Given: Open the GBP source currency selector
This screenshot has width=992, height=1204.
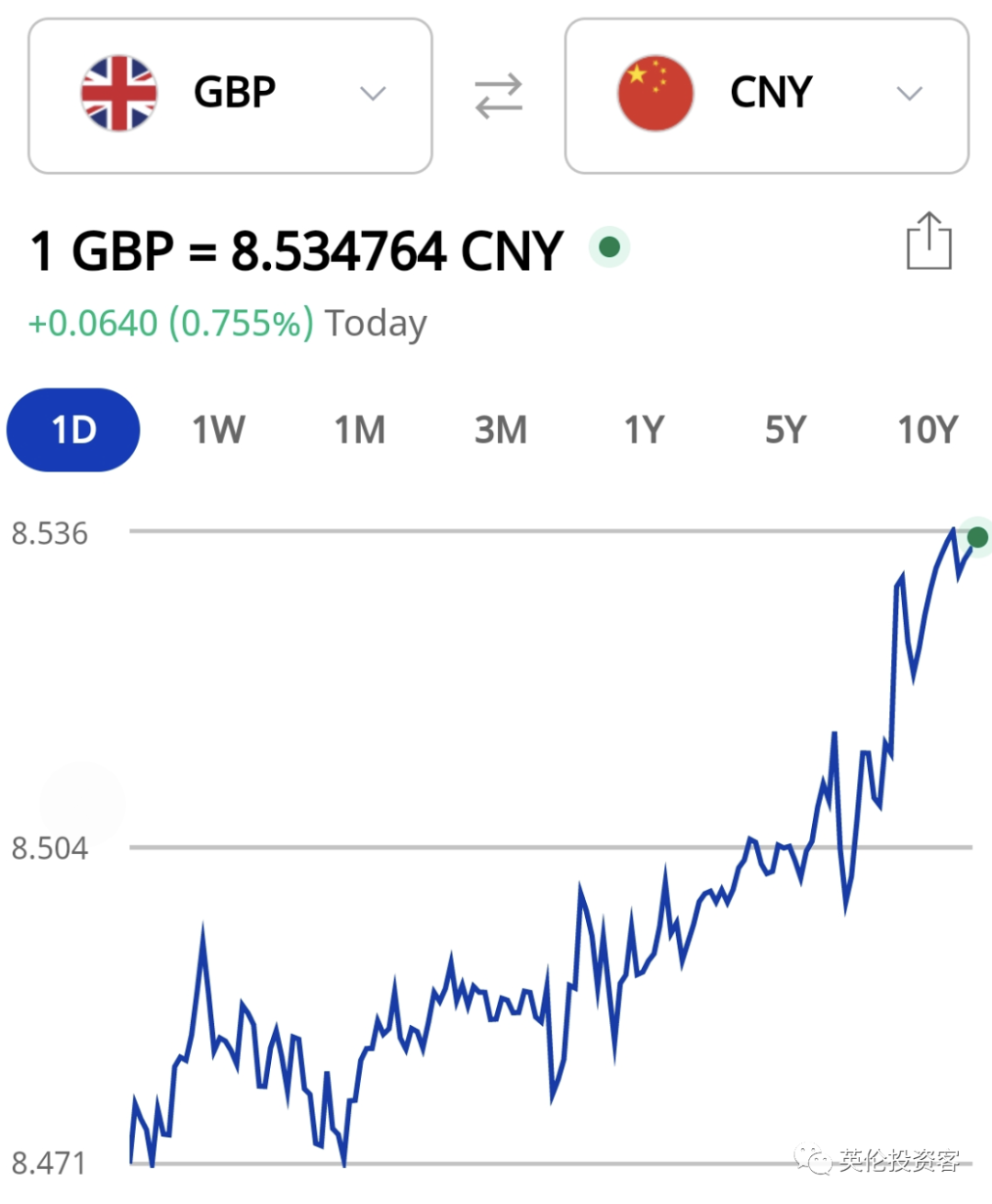Looking at the screenshot, I should point(231,96).
